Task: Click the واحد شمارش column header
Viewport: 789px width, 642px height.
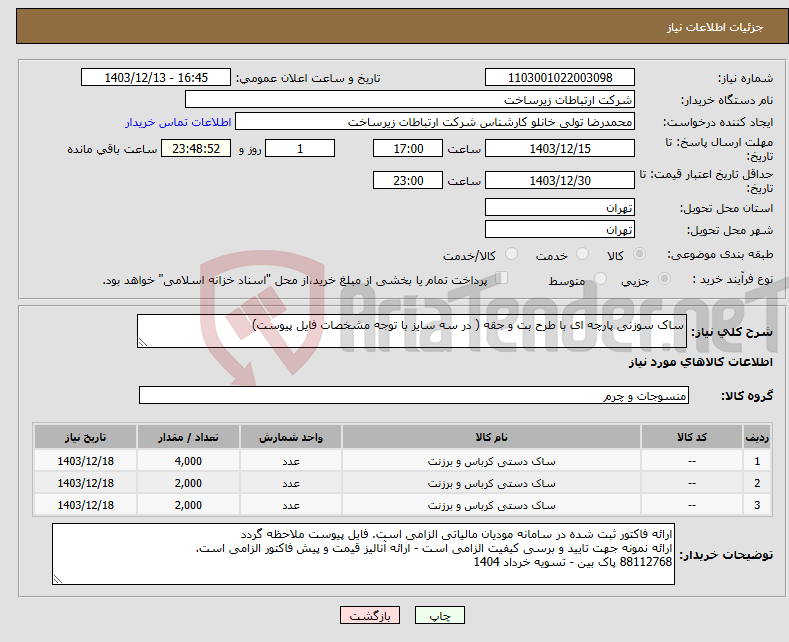Action: coord(291,437)
